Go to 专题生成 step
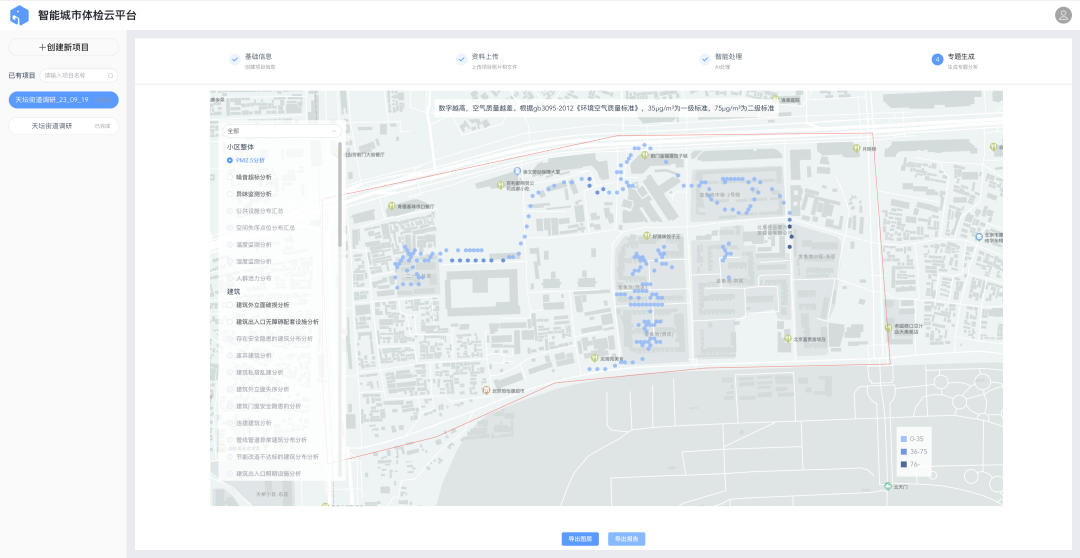The image size is (1080, 558). 961,56
